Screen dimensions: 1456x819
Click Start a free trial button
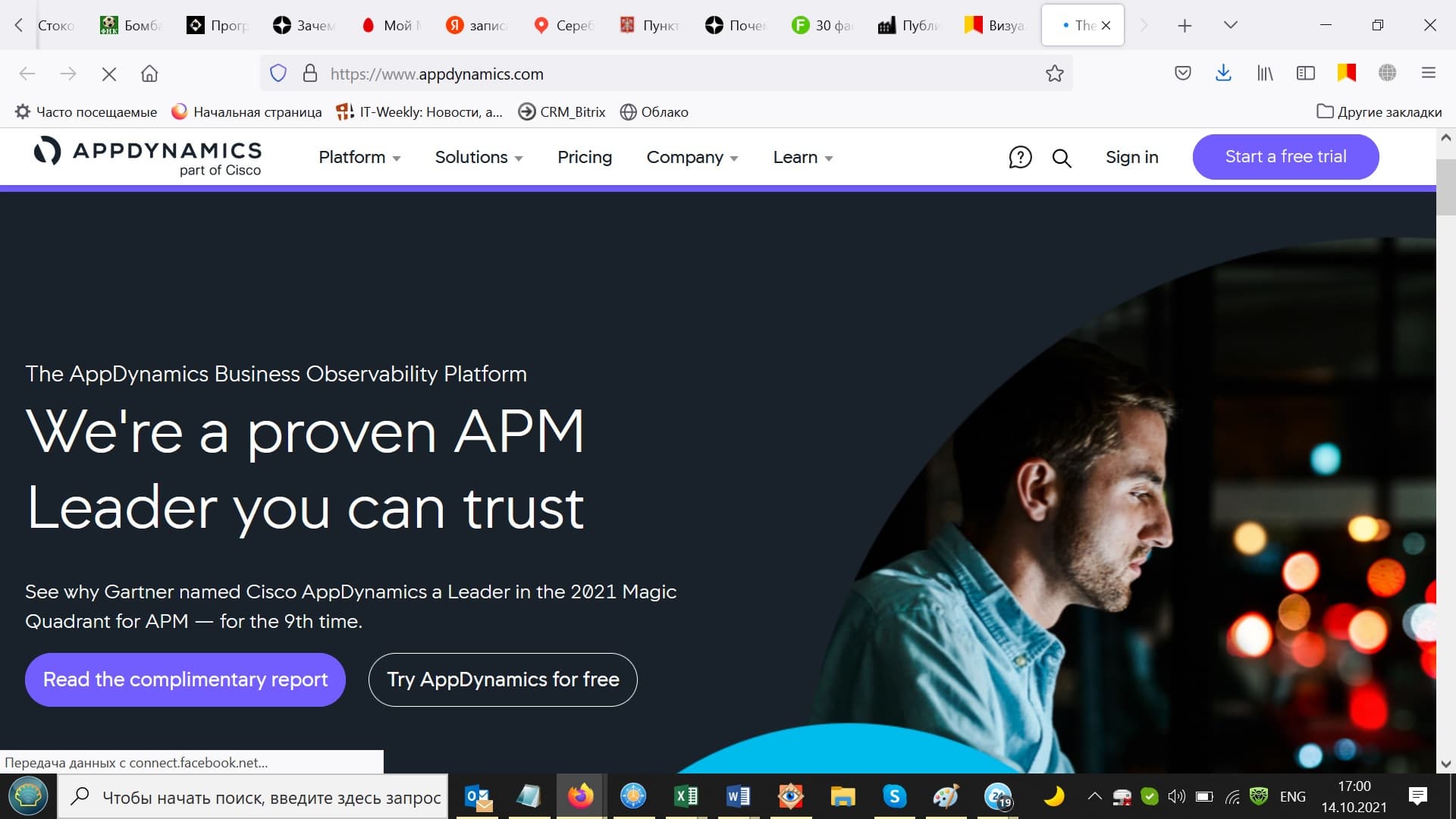pos(1285,157)
